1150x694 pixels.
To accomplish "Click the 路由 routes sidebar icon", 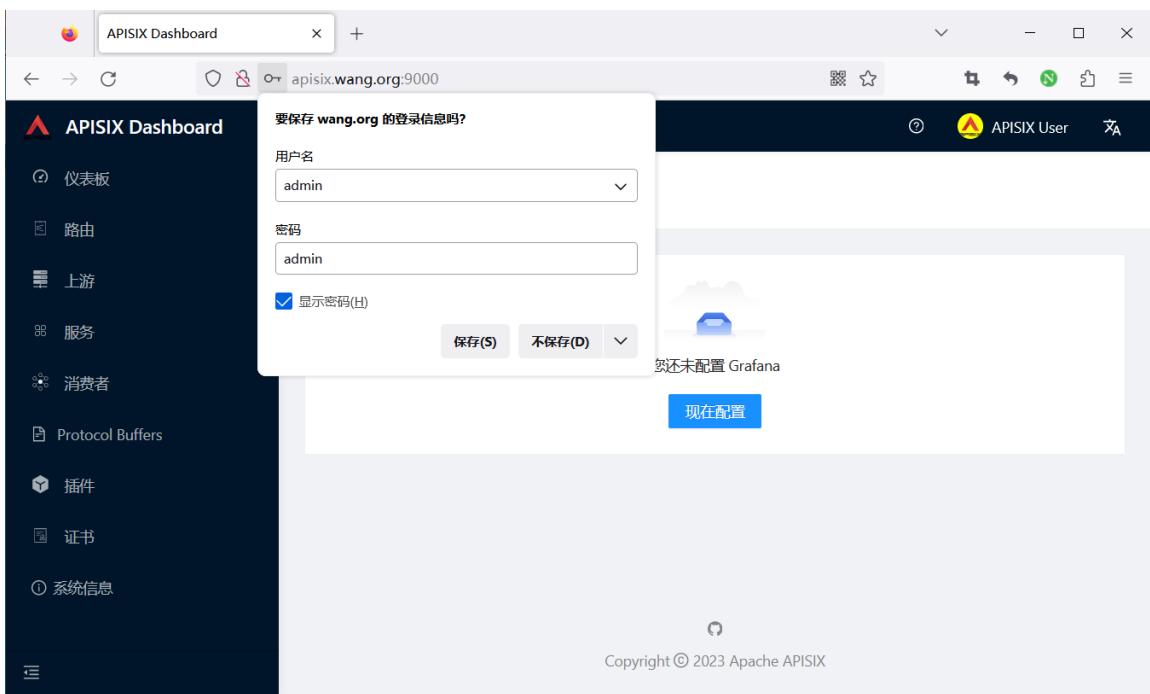I will point(40,228).
